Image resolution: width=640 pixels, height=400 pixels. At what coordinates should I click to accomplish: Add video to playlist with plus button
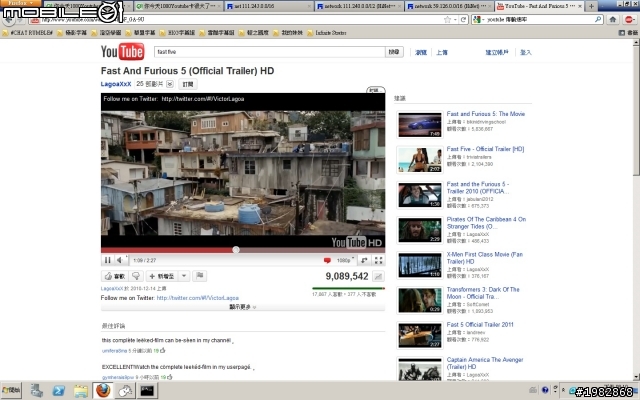coord(162,276)
